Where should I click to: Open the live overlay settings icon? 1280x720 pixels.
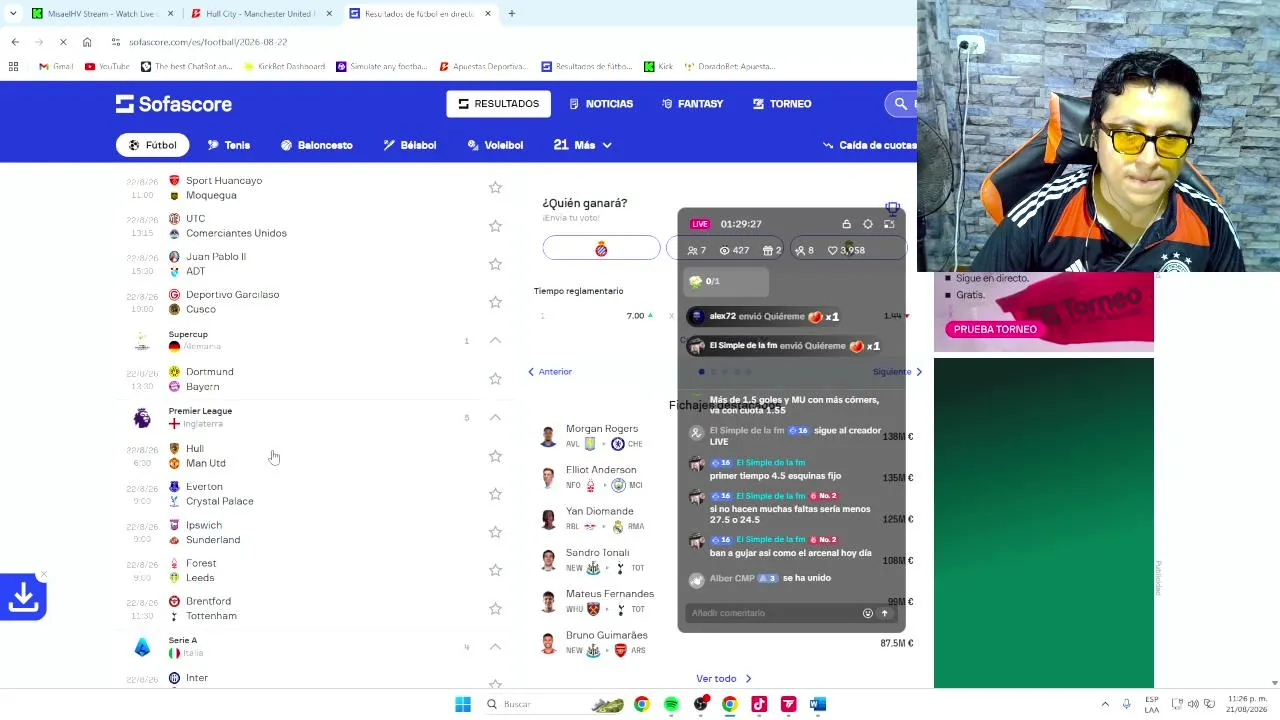[868, 224]
